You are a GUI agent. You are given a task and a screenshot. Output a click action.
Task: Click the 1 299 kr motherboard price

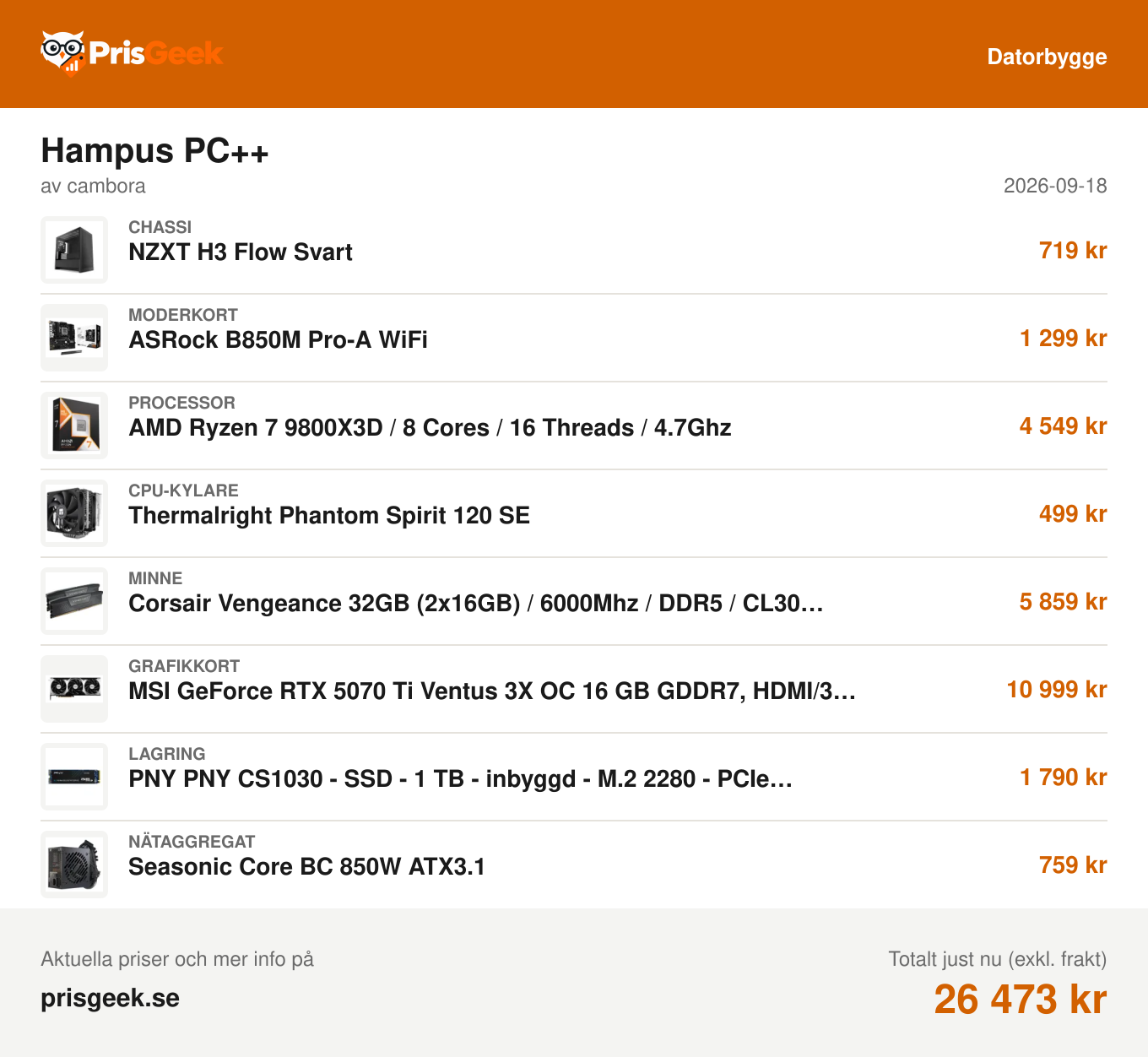click(x=1064, y=339)
